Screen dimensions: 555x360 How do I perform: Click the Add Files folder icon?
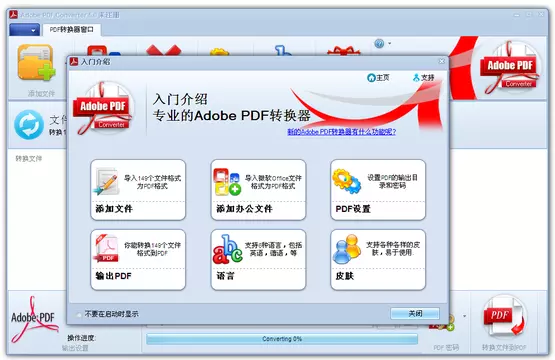tap(36, 63)
